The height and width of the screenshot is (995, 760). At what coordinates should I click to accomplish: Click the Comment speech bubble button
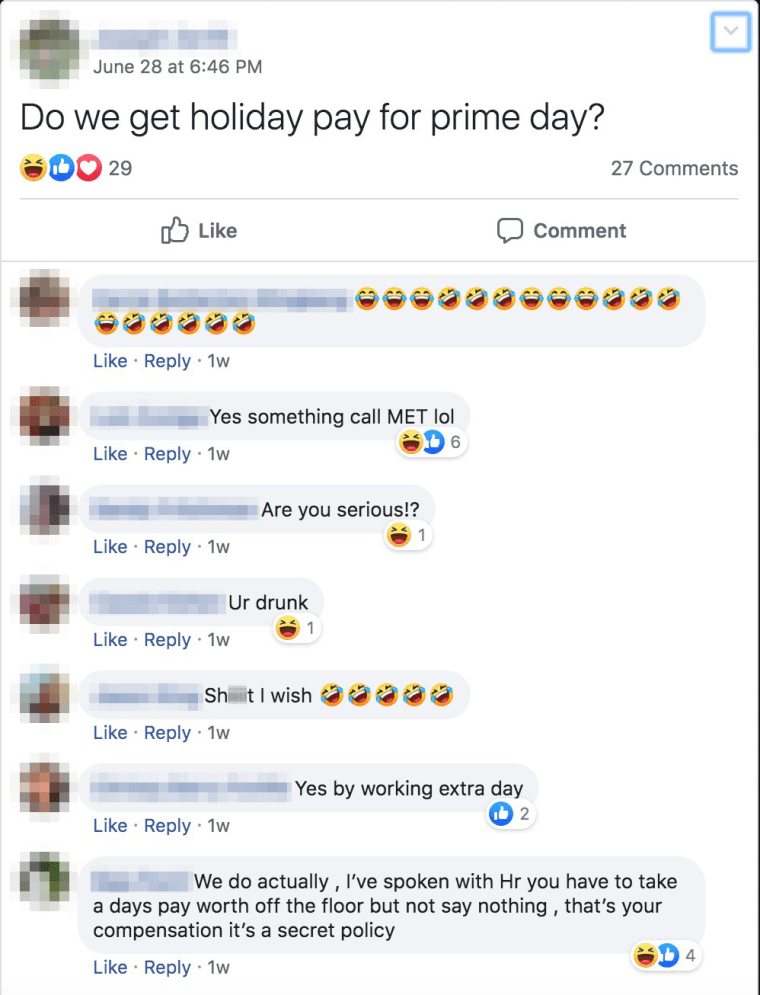[x=561, y=230]
